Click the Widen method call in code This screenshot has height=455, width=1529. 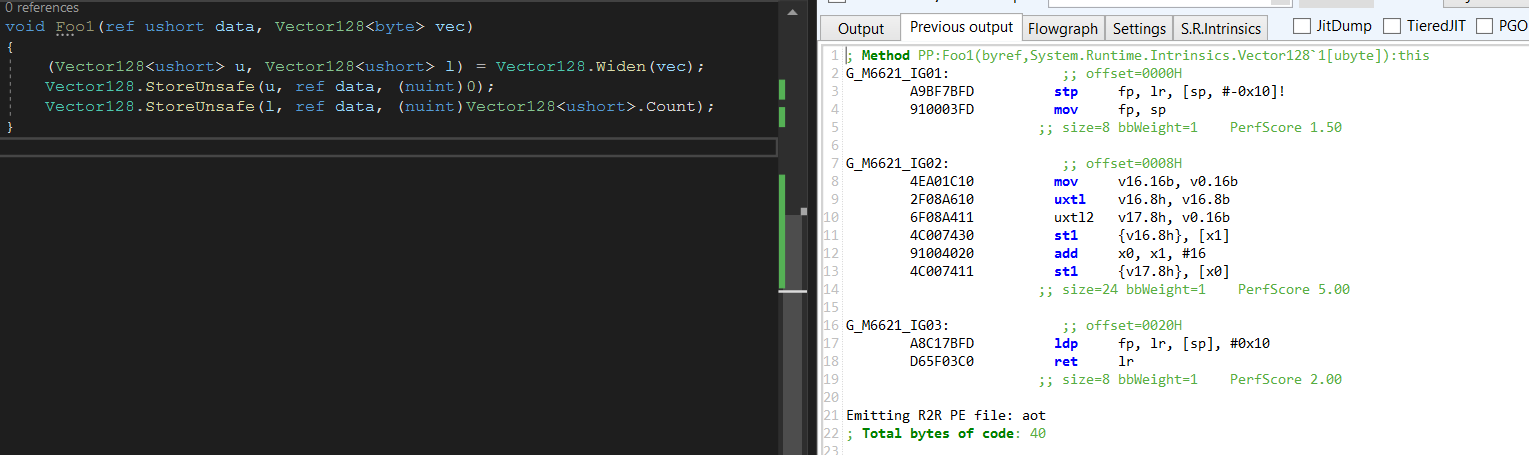pos(620,67)
